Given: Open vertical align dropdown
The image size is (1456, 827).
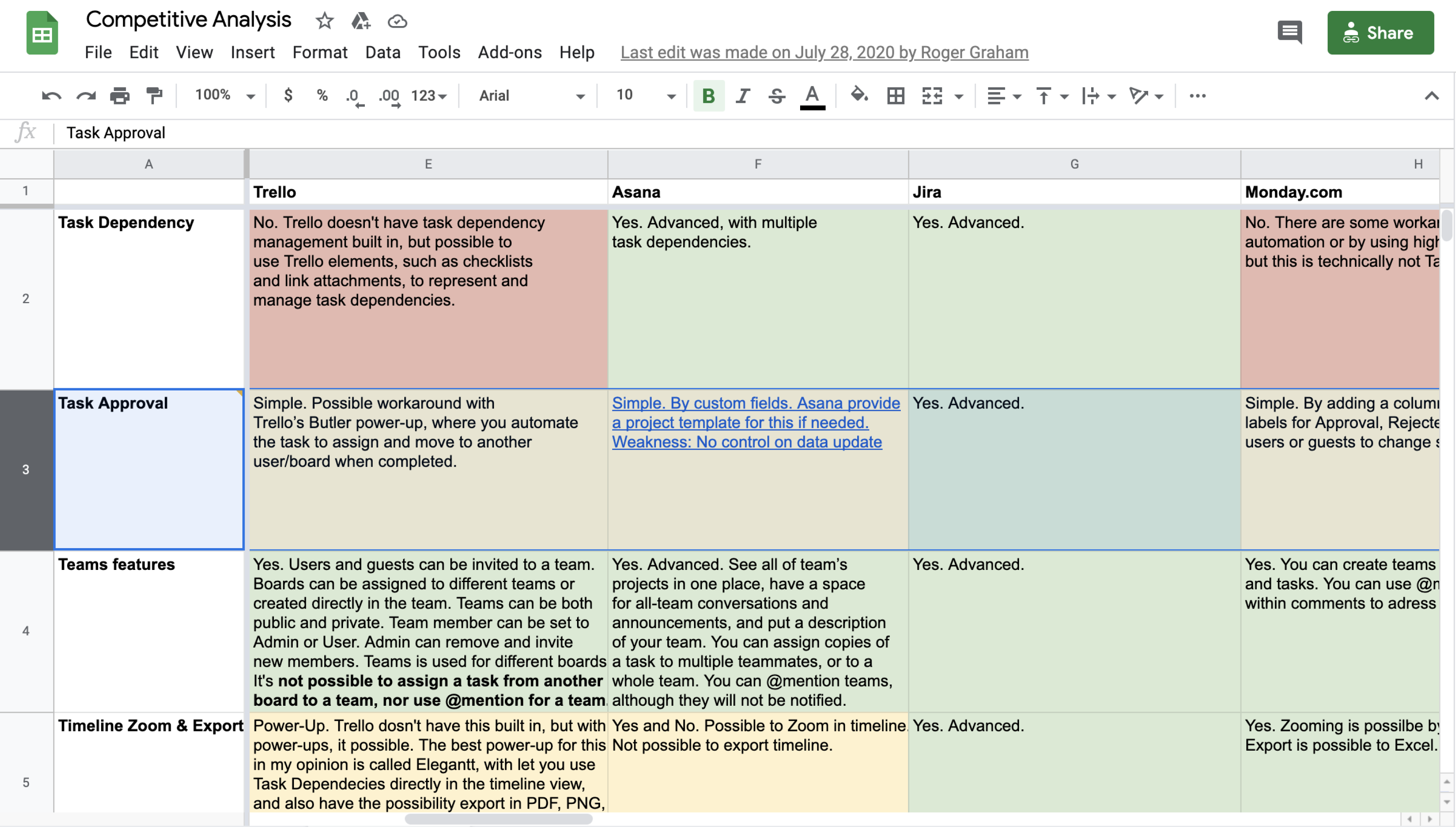Looking at the screenshot, I should [1052, 96].
